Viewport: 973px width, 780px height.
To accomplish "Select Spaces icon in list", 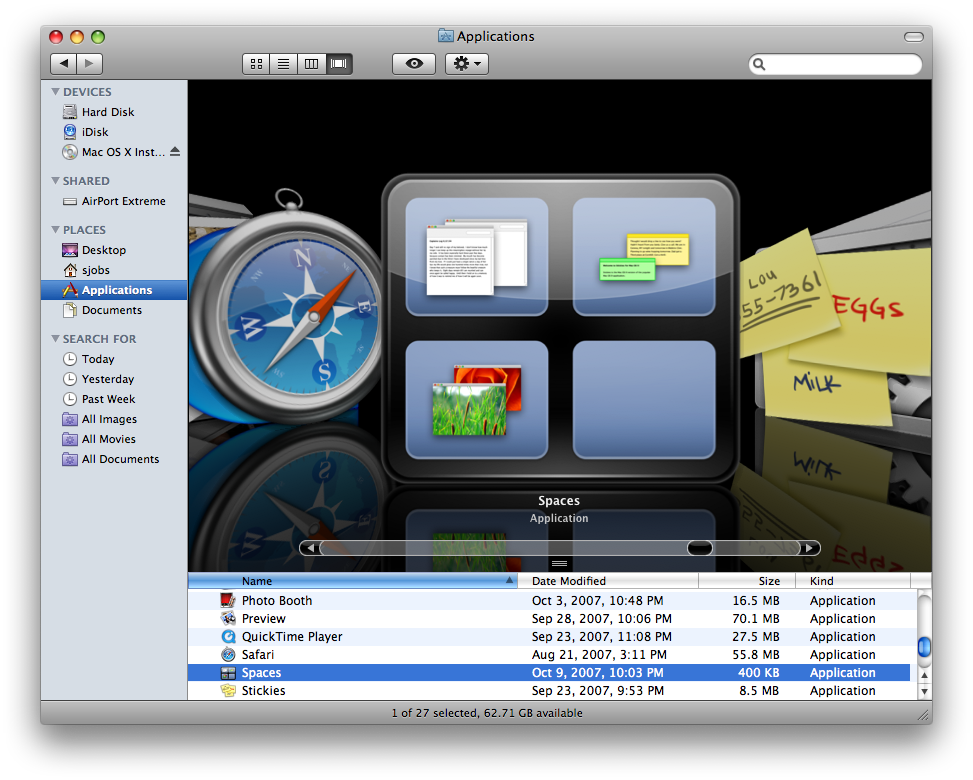I will coord(228,673).
